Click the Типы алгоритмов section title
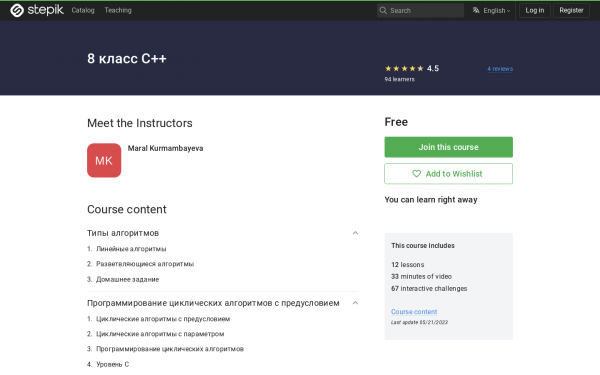 123,233
